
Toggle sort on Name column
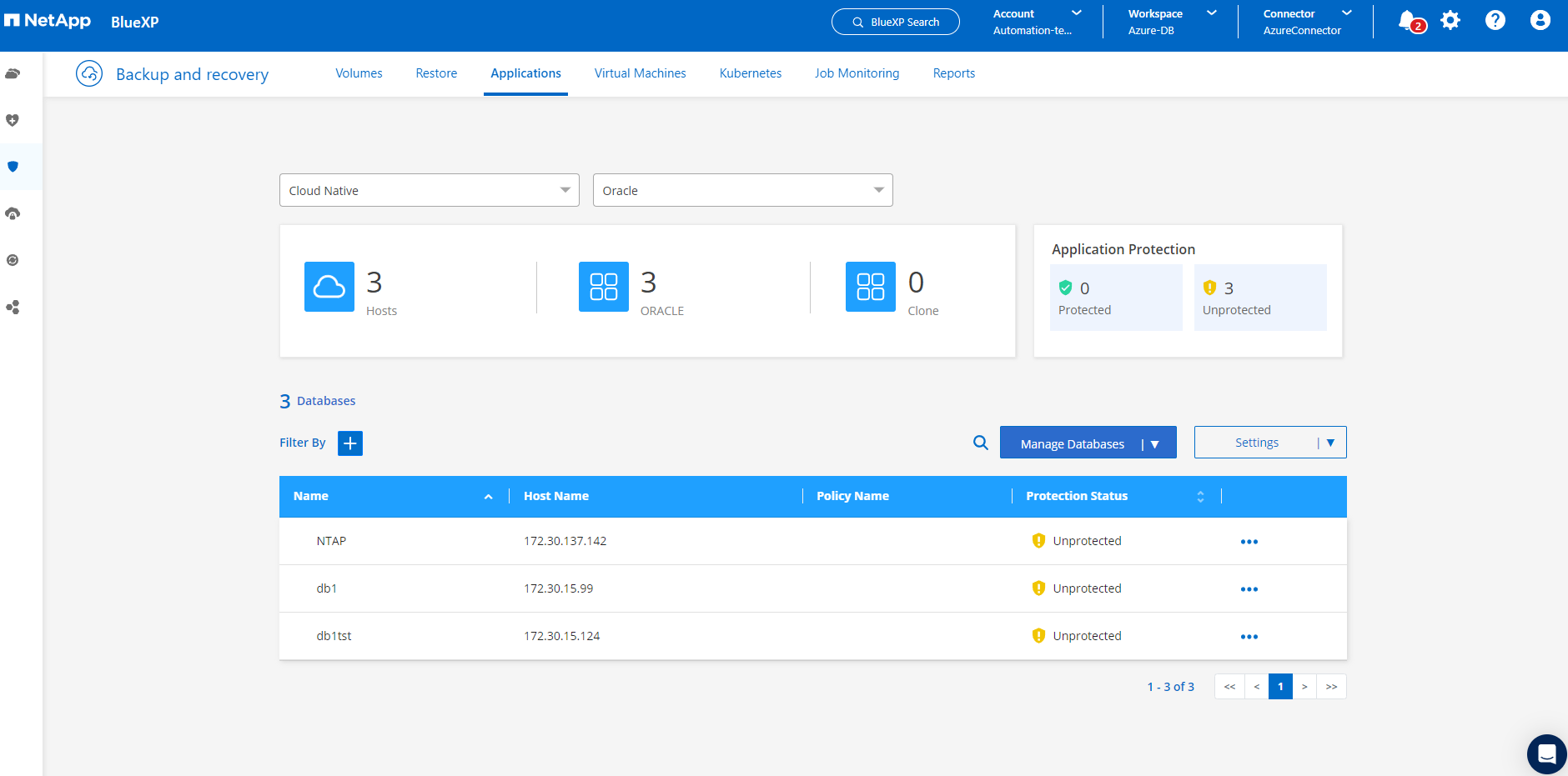488,497
